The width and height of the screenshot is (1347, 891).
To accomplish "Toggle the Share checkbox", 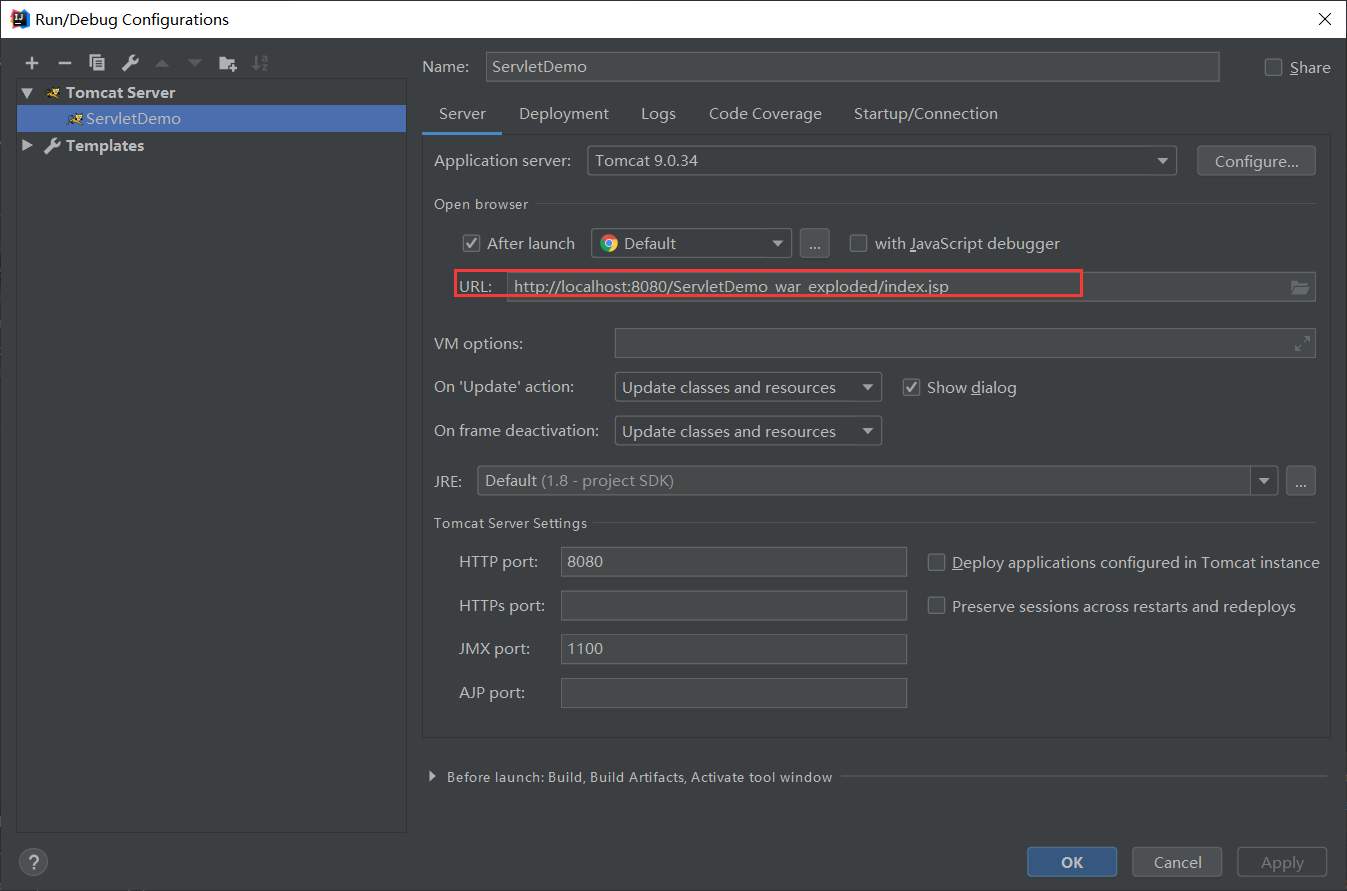I will (1273, 67).
